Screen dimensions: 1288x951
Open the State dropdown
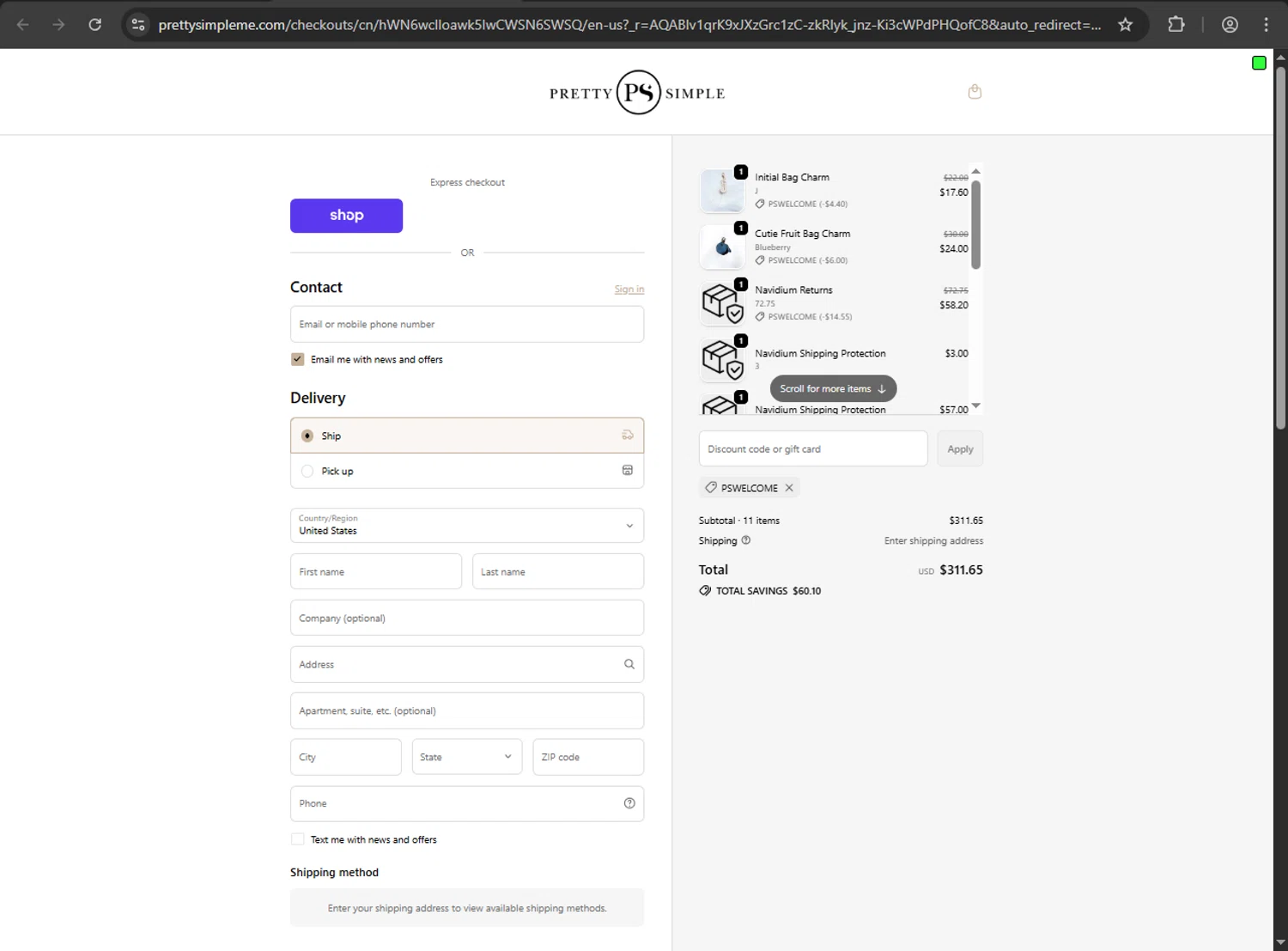(x=466, y=757)
